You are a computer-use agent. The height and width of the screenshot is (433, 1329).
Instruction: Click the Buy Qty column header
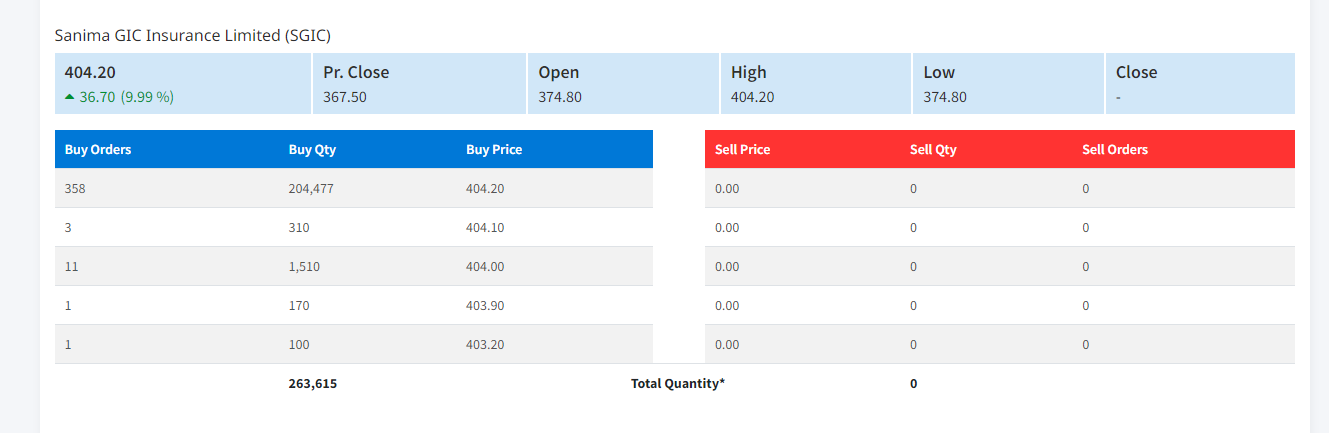pyautogui.click(x=310, y=150)
